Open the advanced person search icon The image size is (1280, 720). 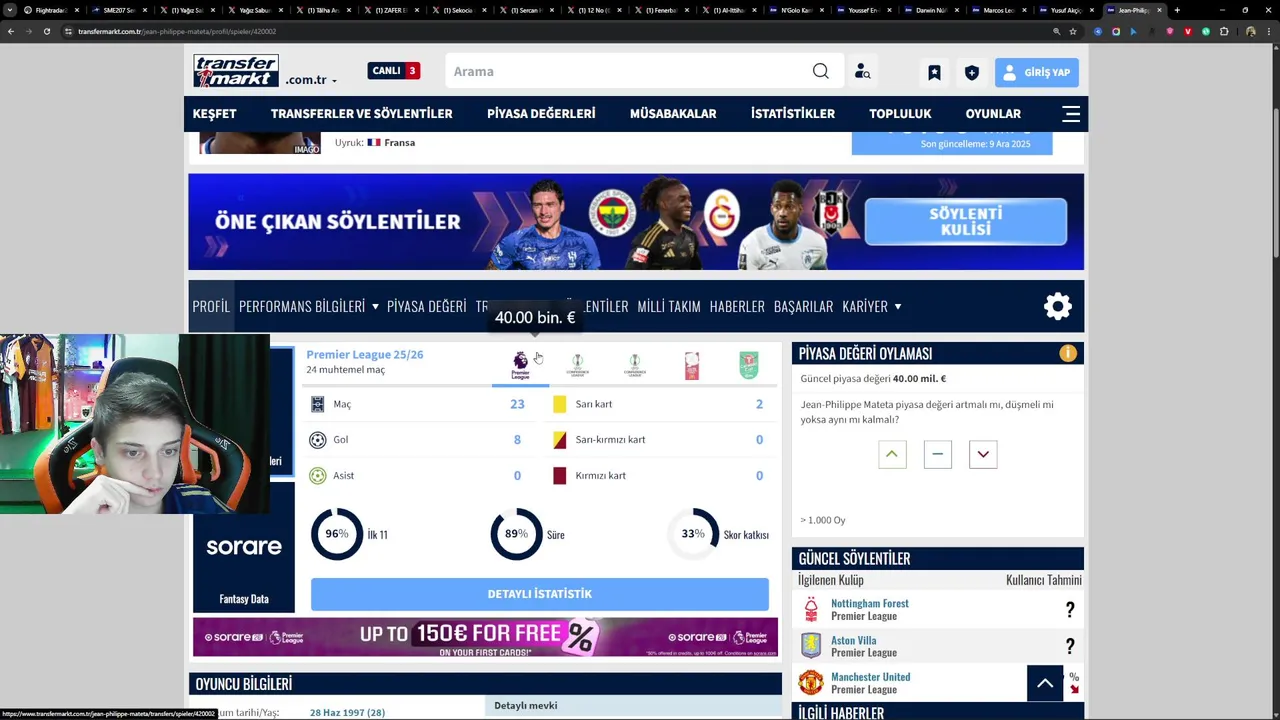point(862,72)
